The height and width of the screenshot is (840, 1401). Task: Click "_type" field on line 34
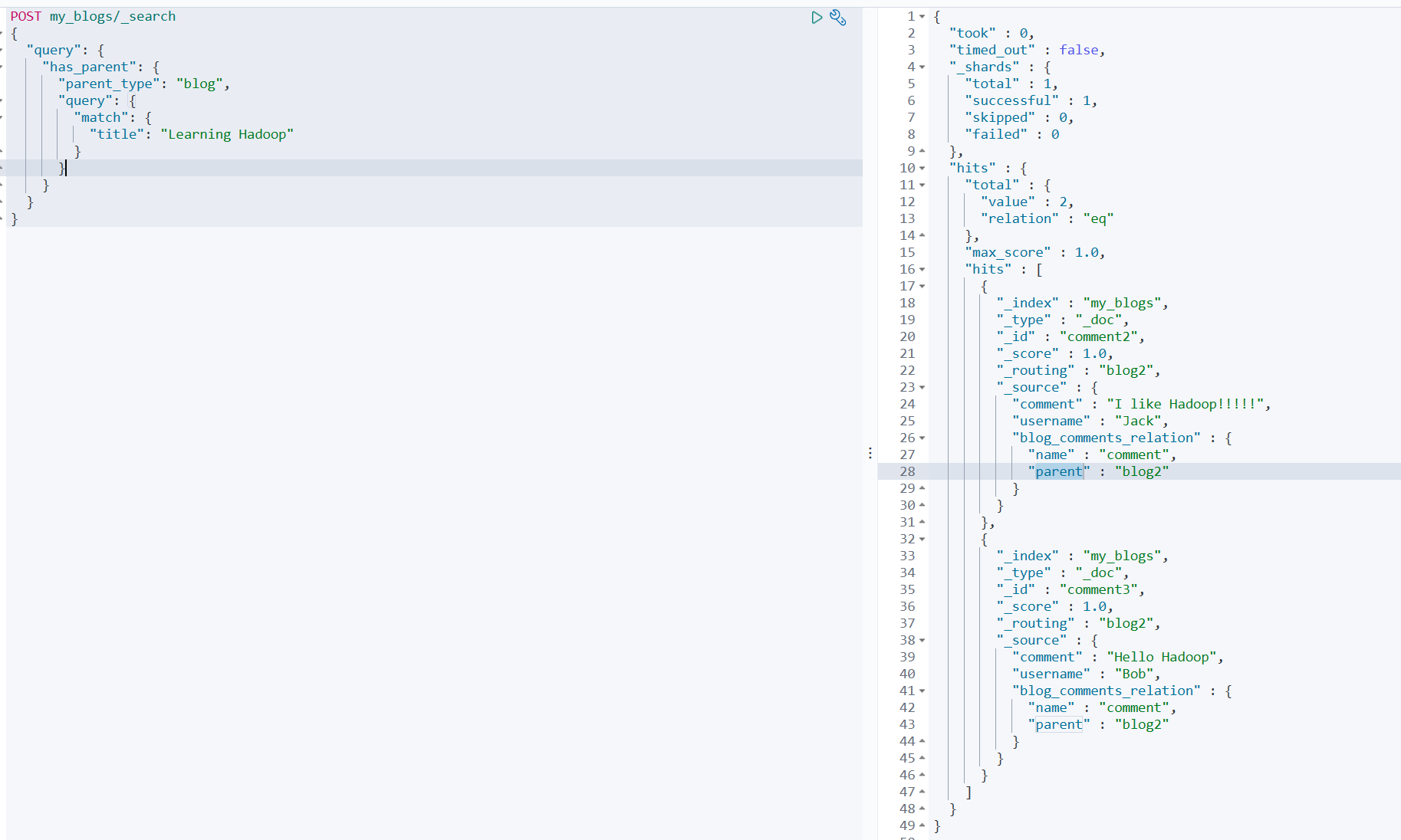point(1024,573)
